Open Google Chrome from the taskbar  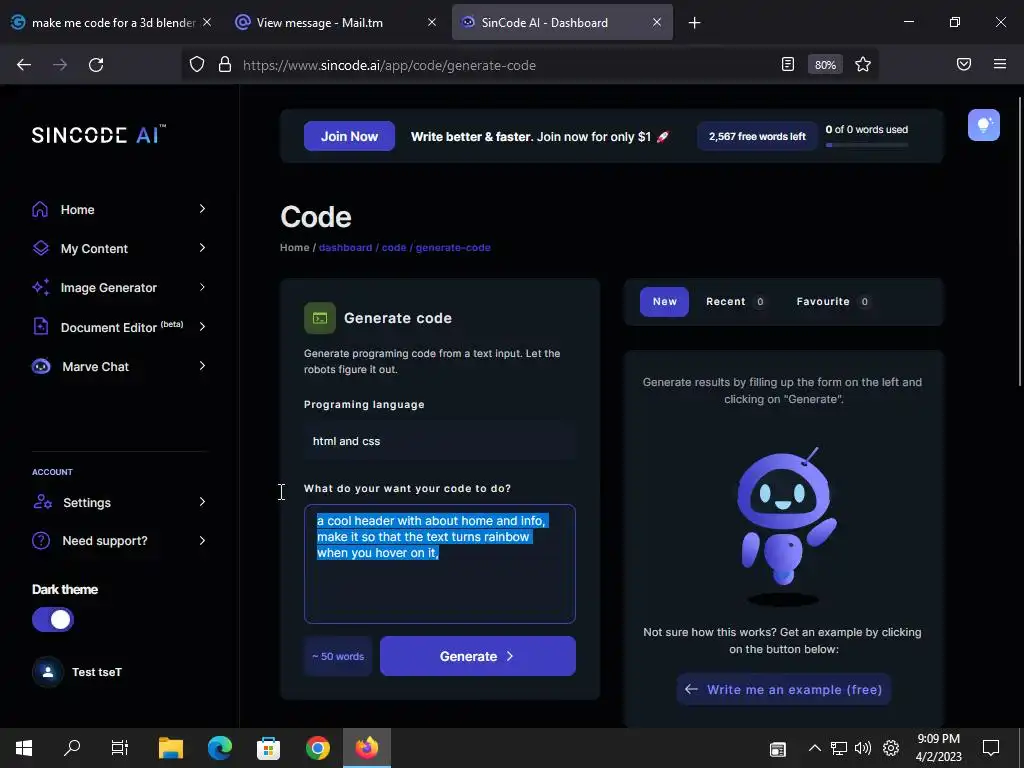317,748
